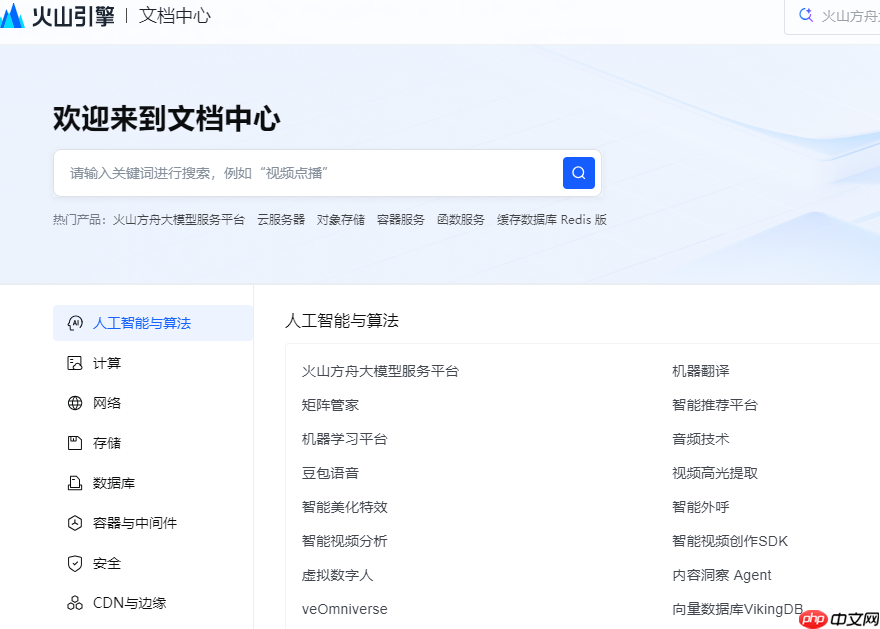
Task: Select the database icon next to 数据库
Action: (74, 482)
